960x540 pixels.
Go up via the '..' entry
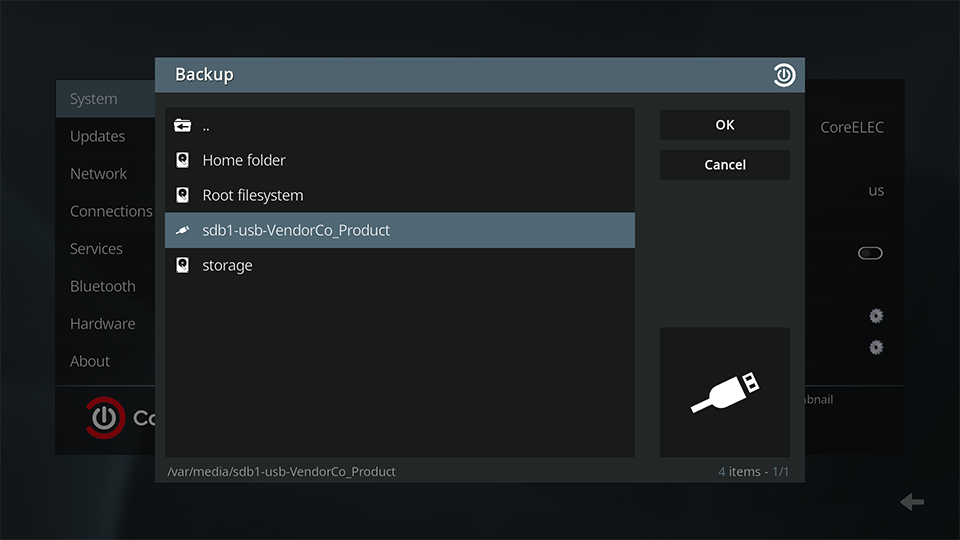point(400,126)
